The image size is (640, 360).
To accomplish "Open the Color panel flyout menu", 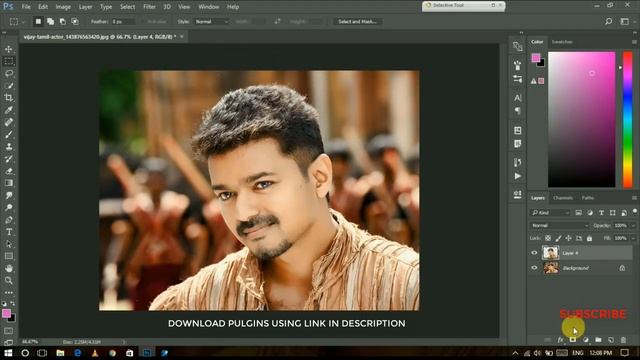I will tap(634, 42).
